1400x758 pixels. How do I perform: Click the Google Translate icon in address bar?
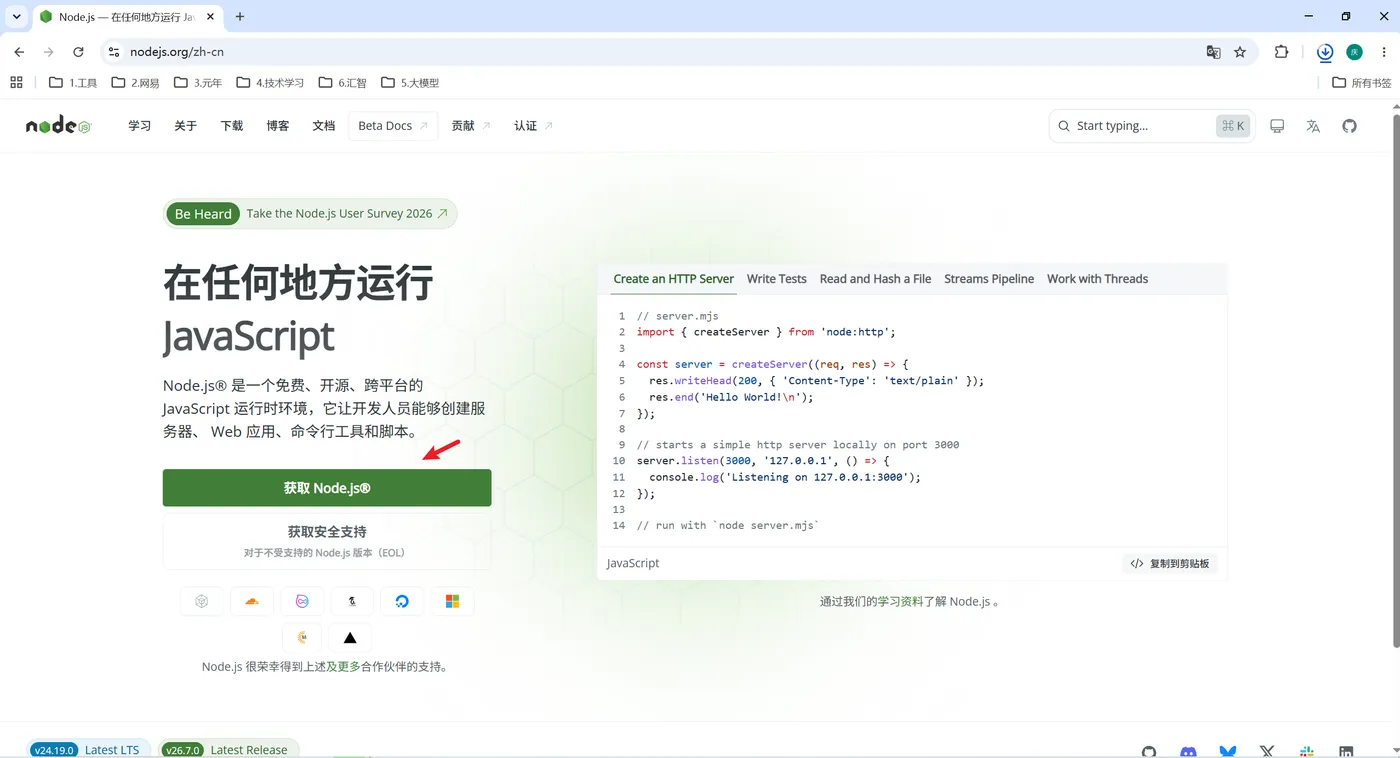pos(1213,52)
